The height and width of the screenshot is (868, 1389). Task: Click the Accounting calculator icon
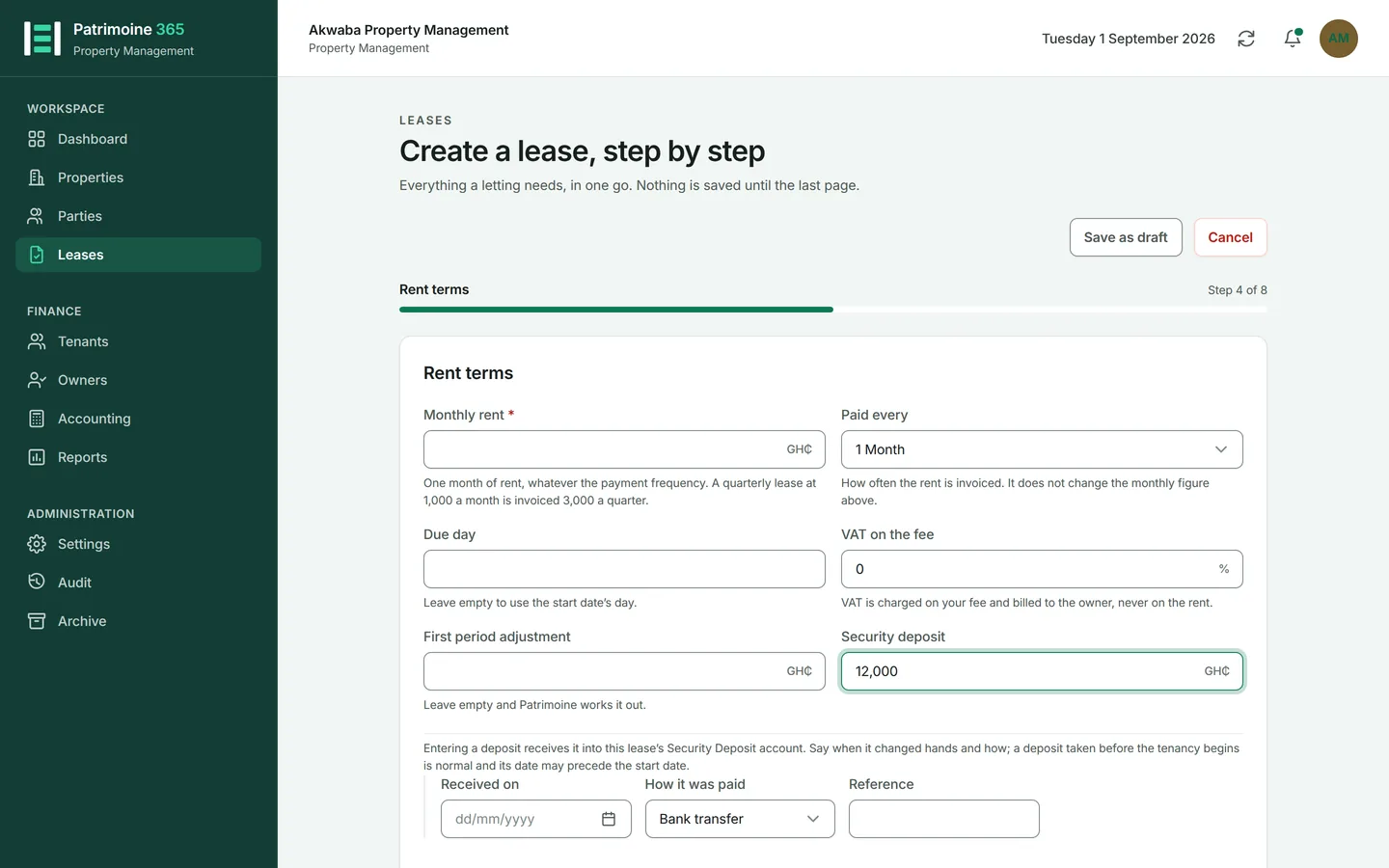click(x=37, y=419)
